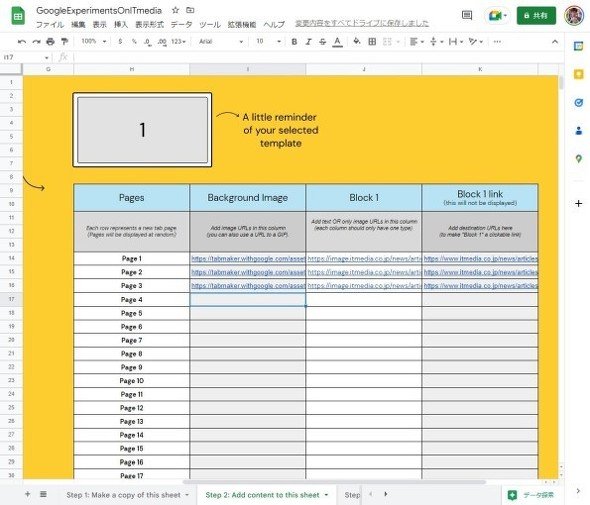
Task: Click the Print icon
Action: (50, 42)
